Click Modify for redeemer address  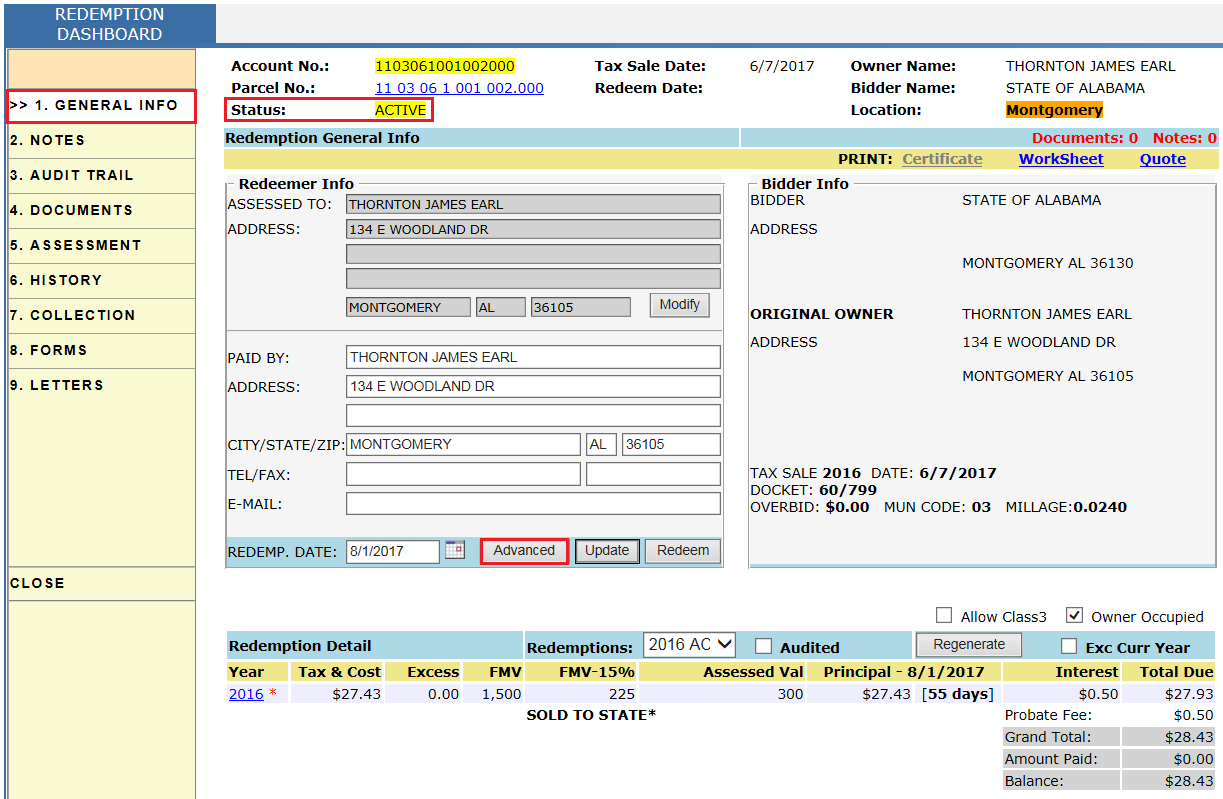tap(680, 305)
